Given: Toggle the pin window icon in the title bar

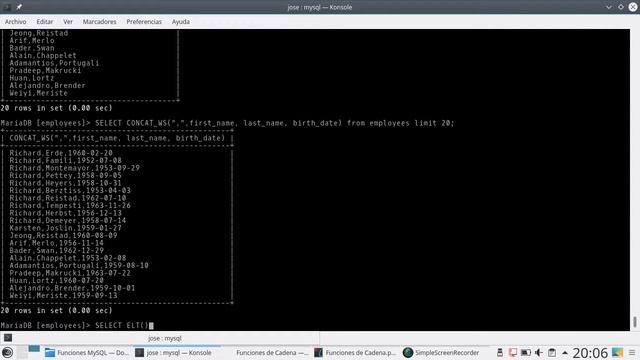Looking at the screenshot, I should (x=19, y=7).
